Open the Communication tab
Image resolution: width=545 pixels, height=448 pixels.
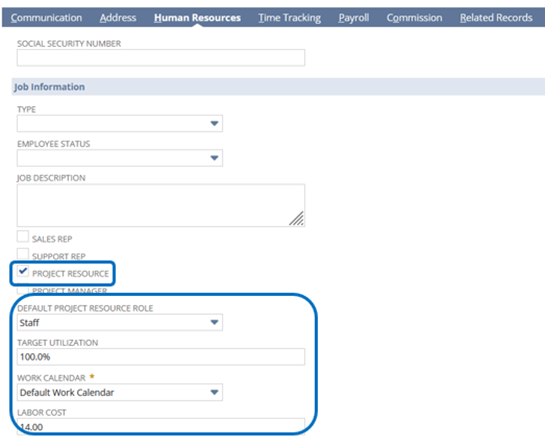[46, 18]
